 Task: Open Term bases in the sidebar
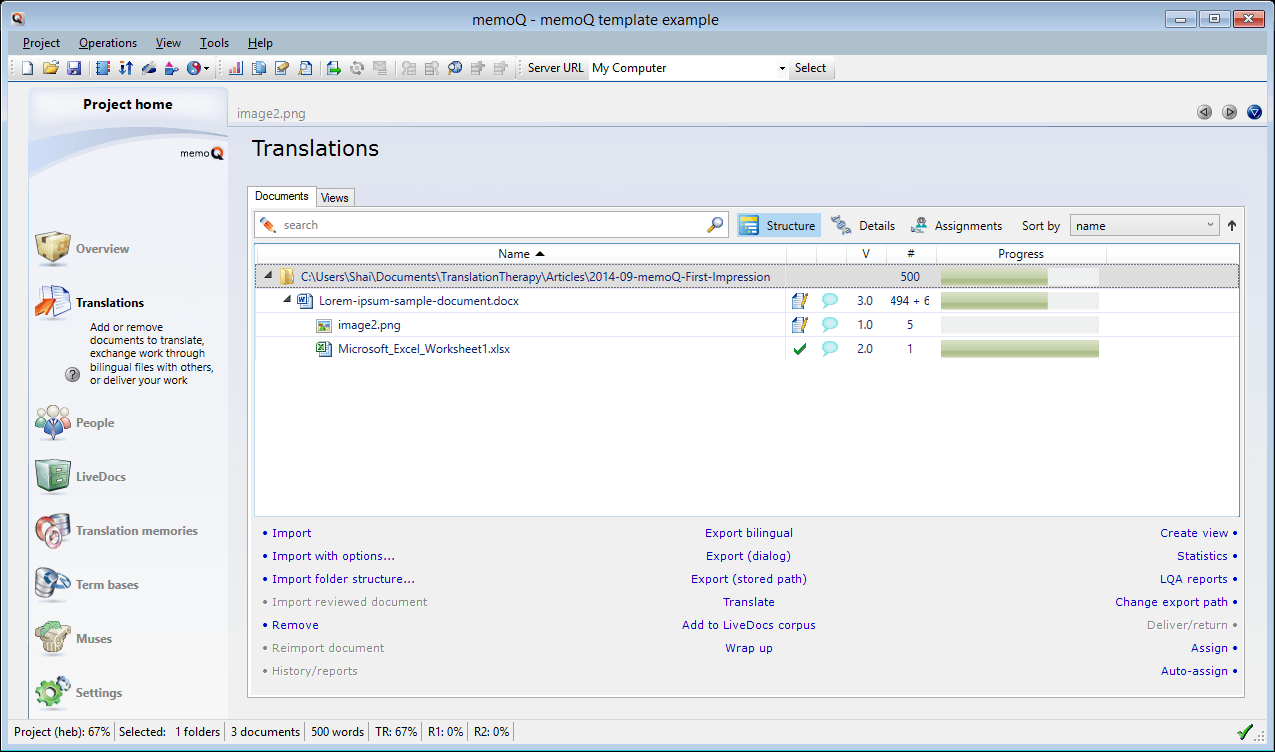[x=88, y=585]
